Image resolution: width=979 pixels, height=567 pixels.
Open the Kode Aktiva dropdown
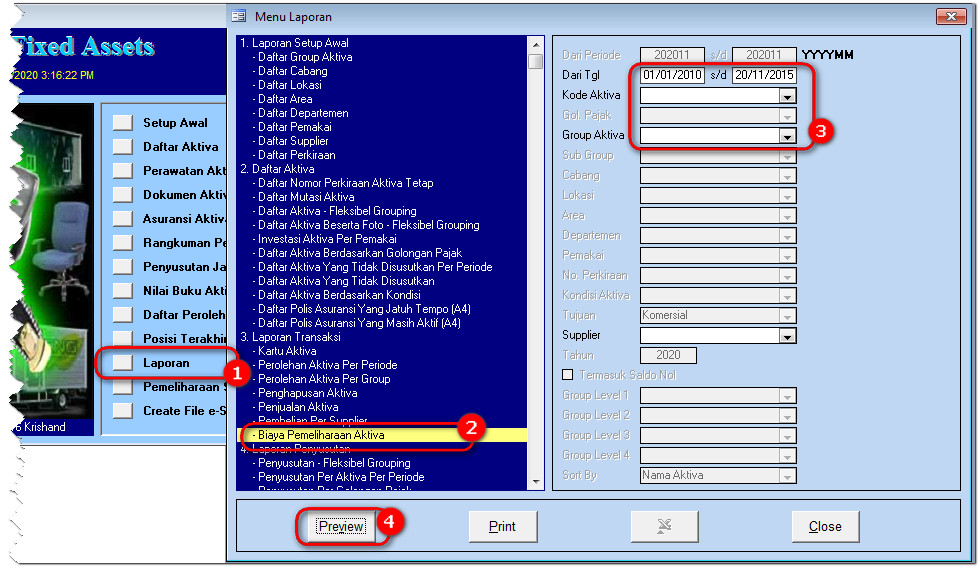pyautogui.click(x=787, y=96)
